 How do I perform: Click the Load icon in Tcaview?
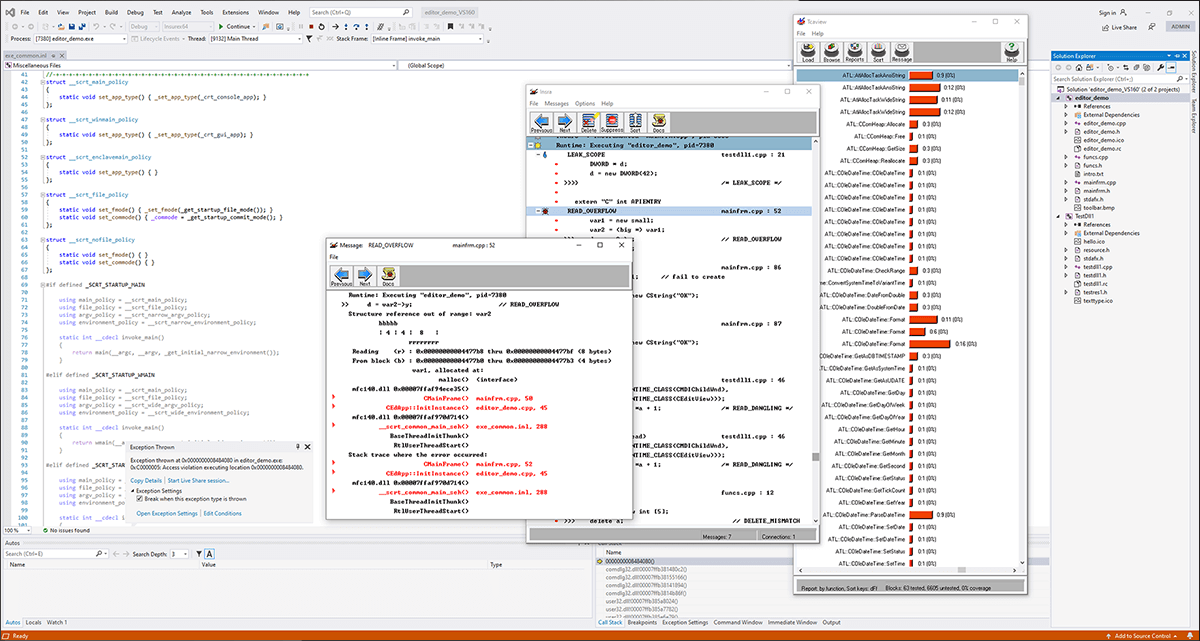click(x=808, y=51)
